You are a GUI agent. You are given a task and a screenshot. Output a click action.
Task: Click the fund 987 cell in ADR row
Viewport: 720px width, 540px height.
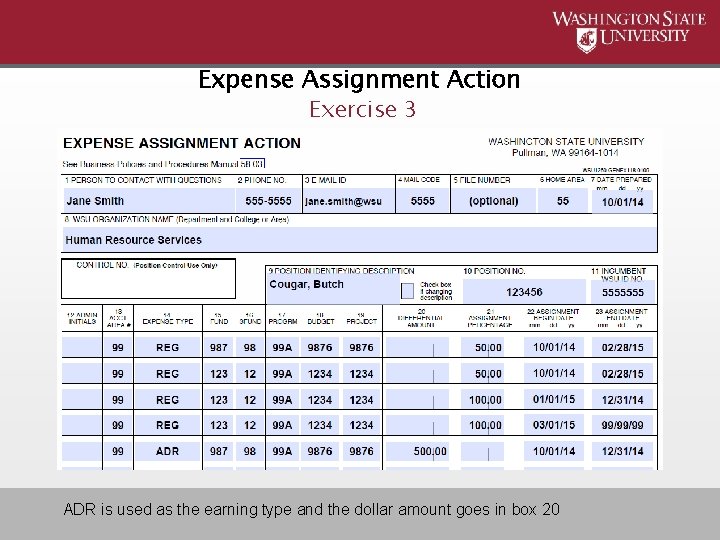point(219,451)
